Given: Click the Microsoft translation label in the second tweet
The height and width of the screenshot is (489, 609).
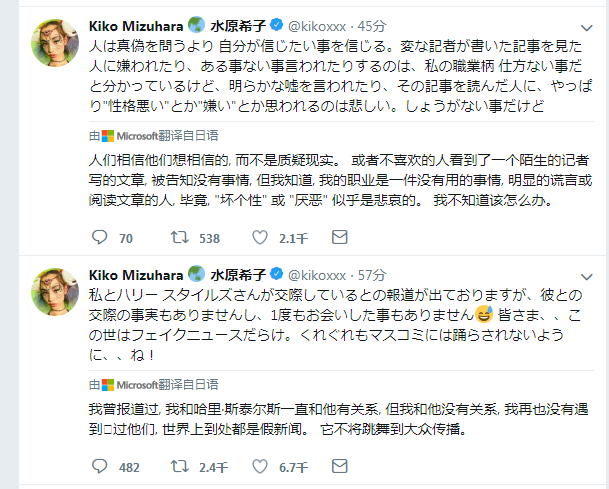Looking at the screenshot, I should click(x=154, y=385).
